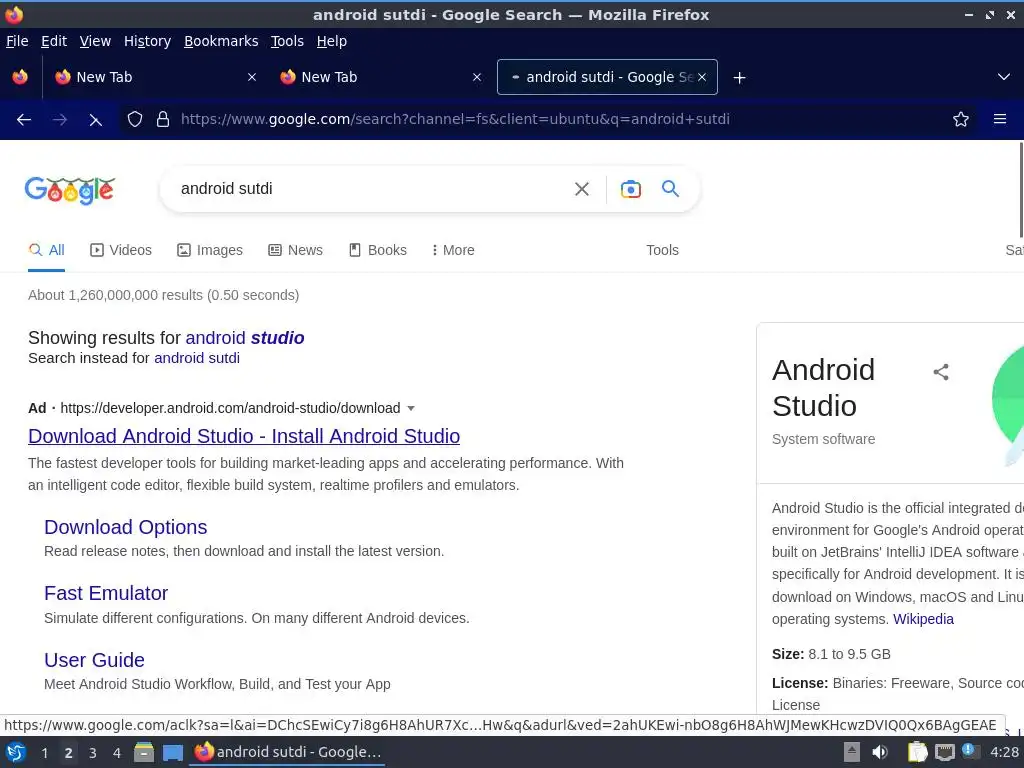
Task: Open the volume control tray icon
Action: [880, 752]
